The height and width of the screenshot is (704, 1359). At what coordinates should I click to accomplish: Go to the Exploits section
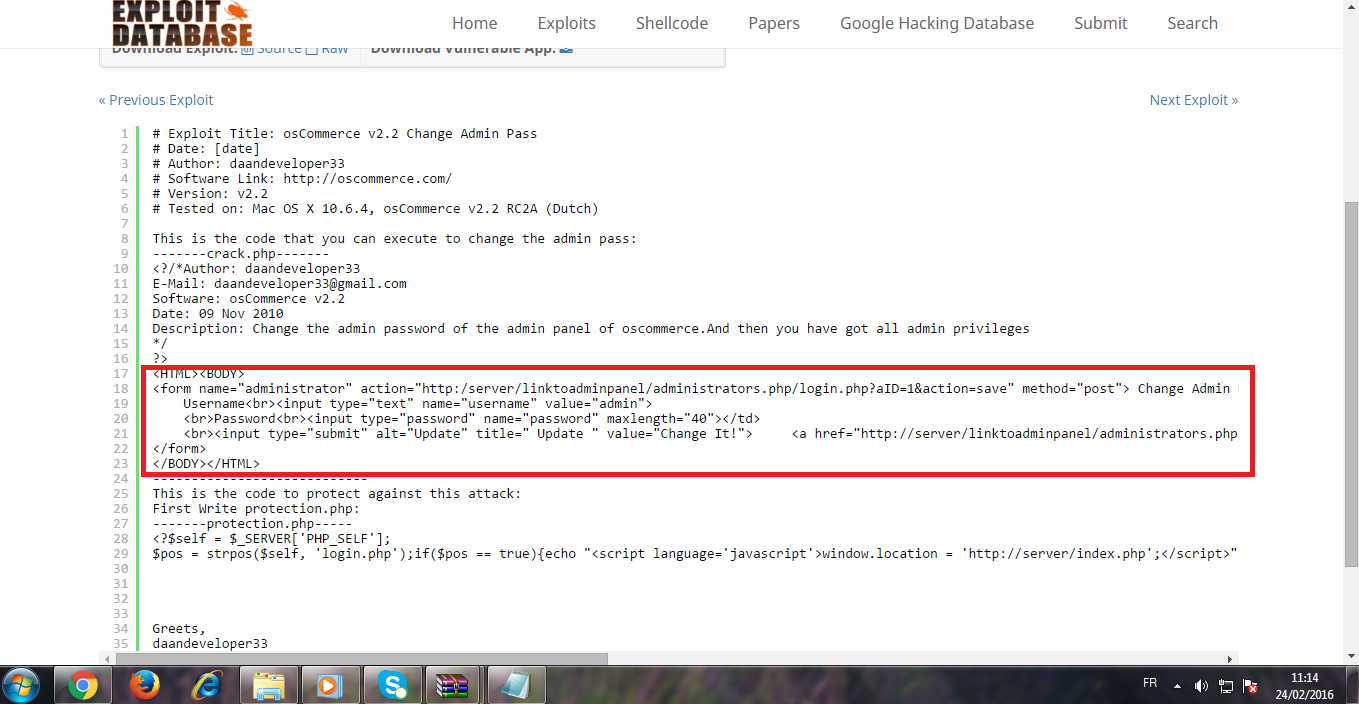coord(566,23)
